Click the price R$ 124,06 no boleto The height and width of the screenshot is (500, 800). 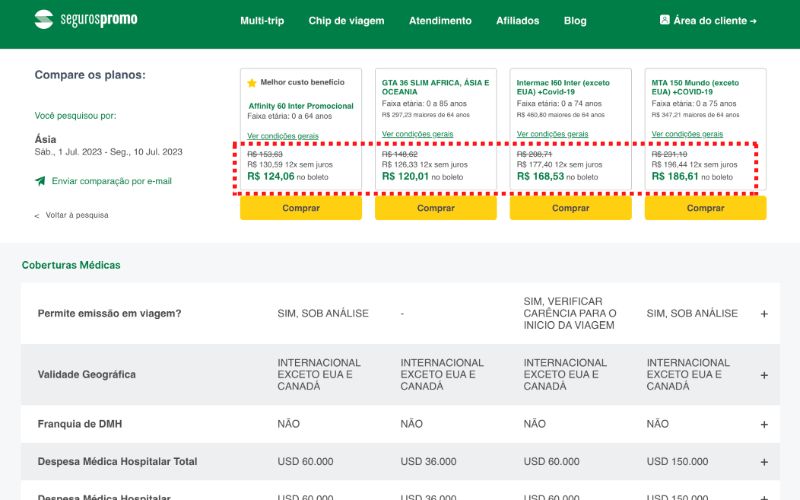tap(288, 177)
